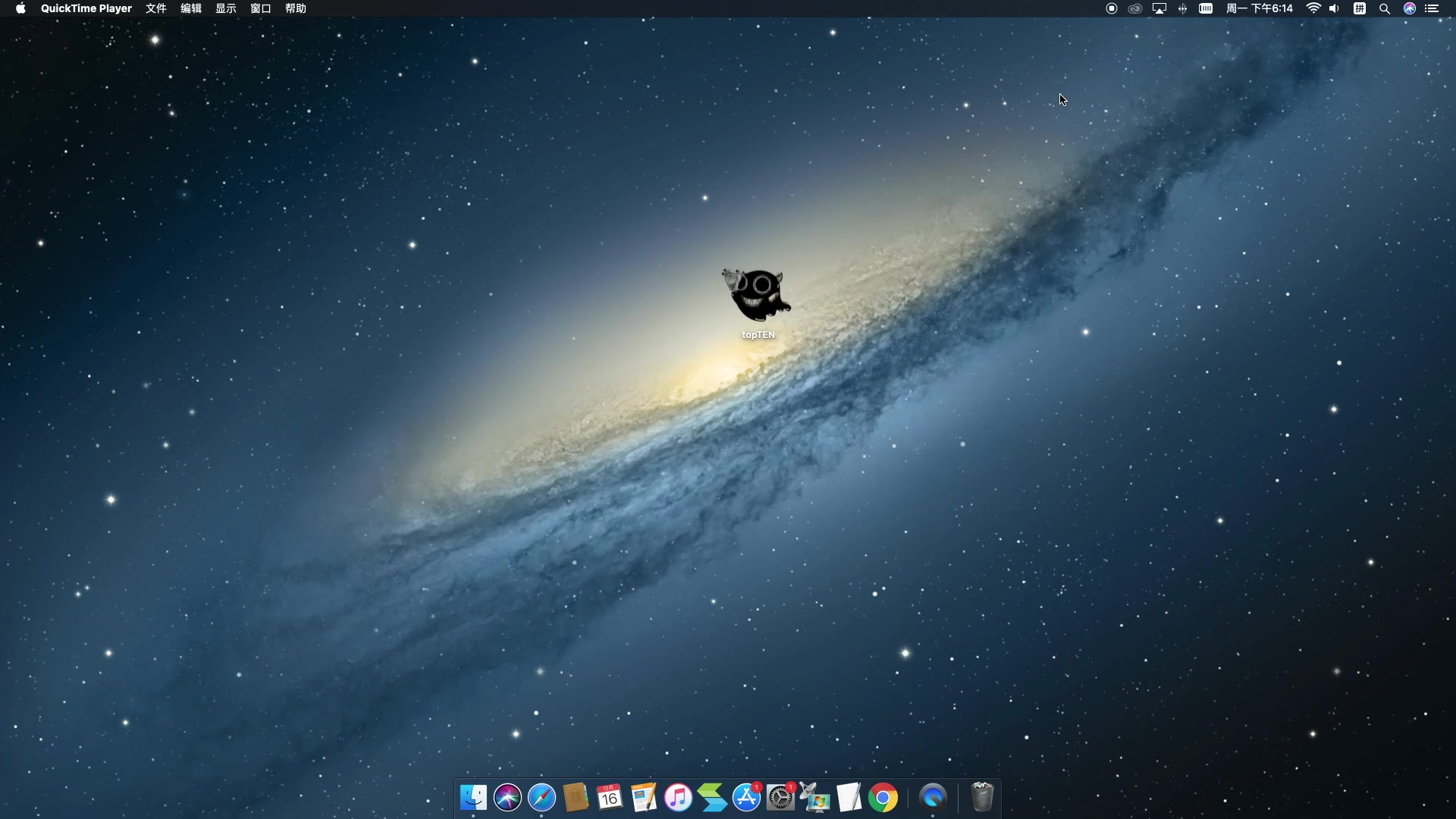
Task: Open Safari from the Dock
Action: point(541,798)
